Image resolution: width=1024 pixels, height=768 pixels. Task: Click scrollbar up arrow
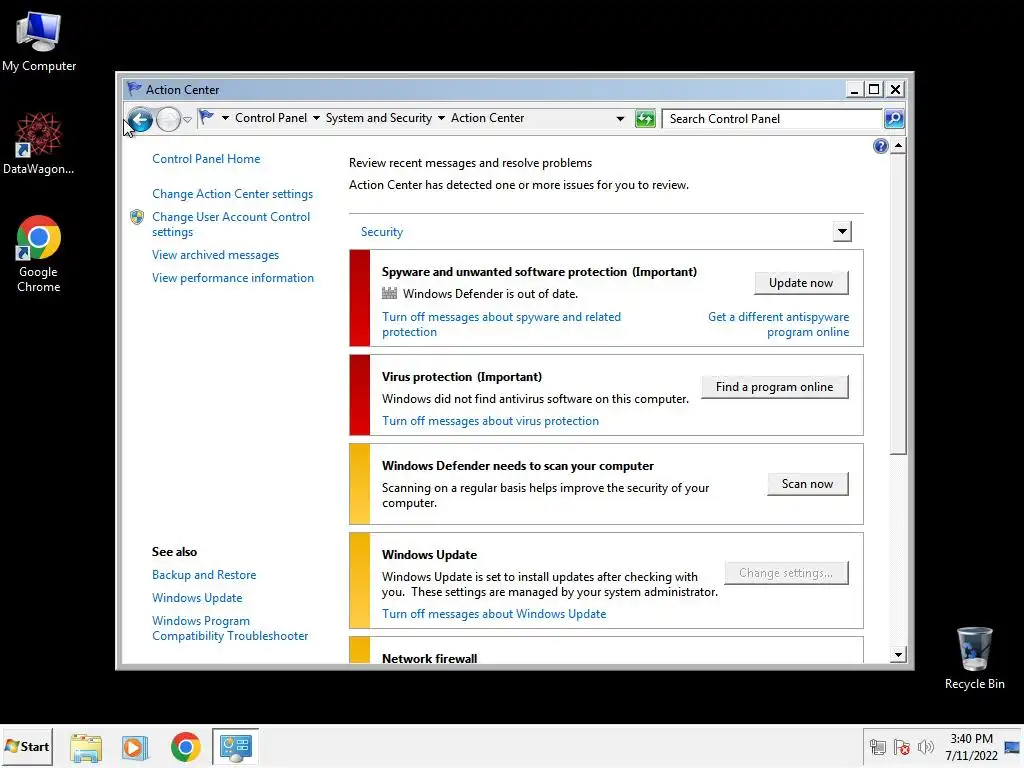point(899,146)
